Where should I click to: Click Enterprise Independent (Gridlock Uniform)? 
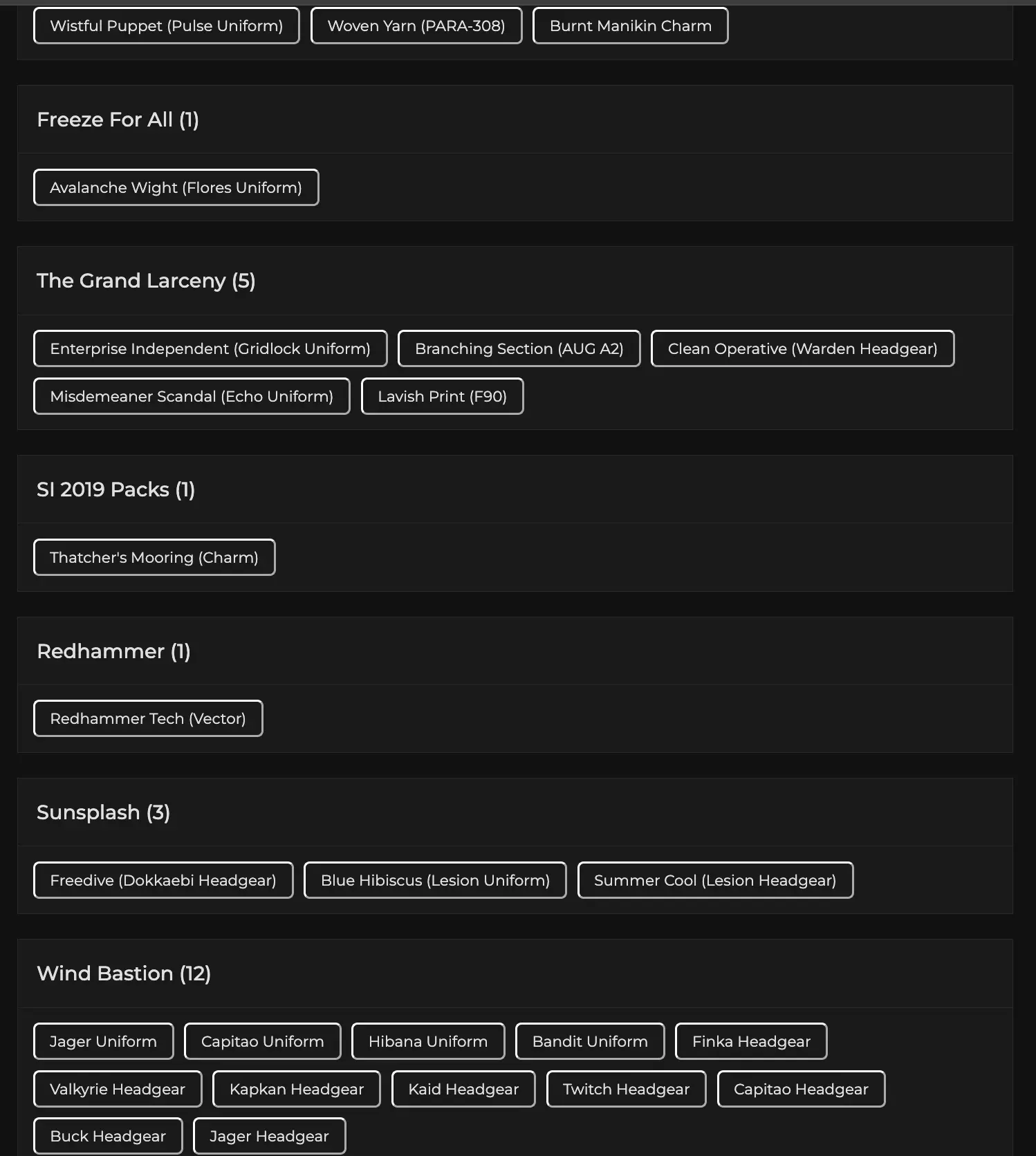210,349
